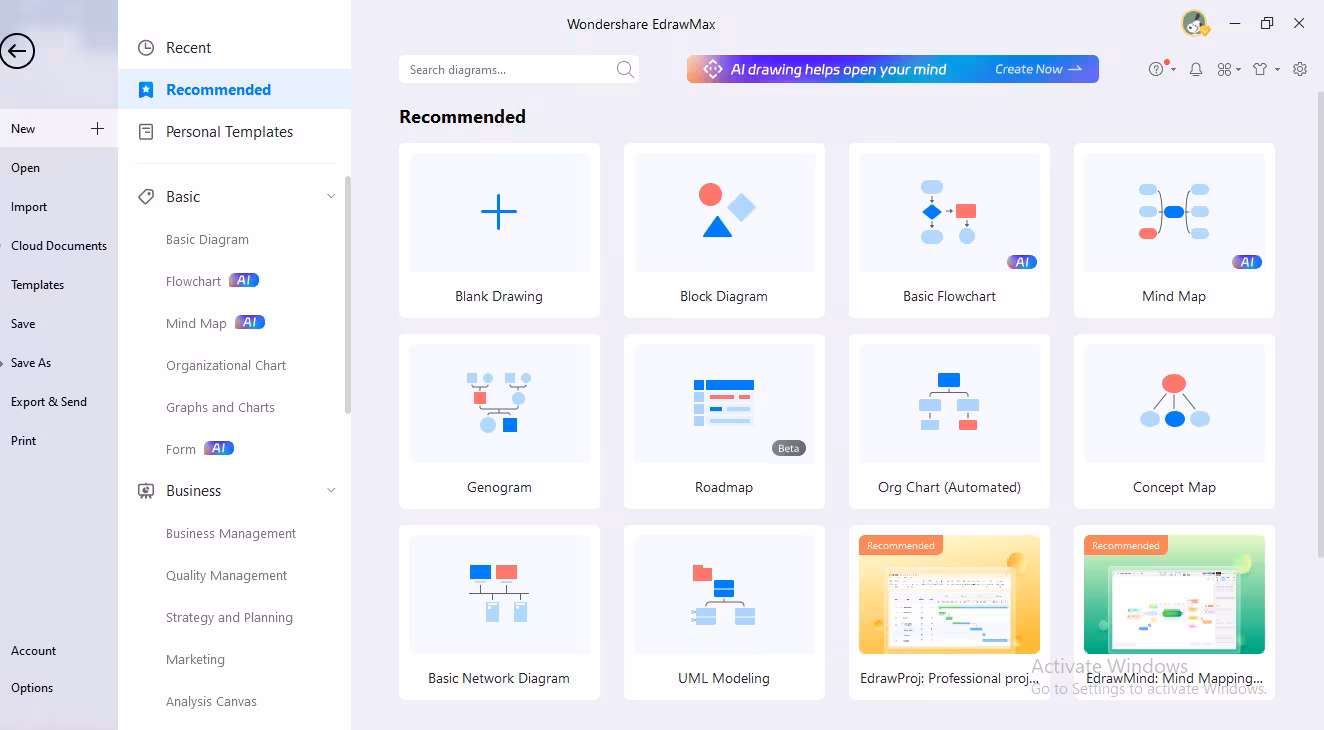The width and height of the screenshot is (1324, 730).
Task: Click the Search diagrams field
Action: [x=518, y=69]
